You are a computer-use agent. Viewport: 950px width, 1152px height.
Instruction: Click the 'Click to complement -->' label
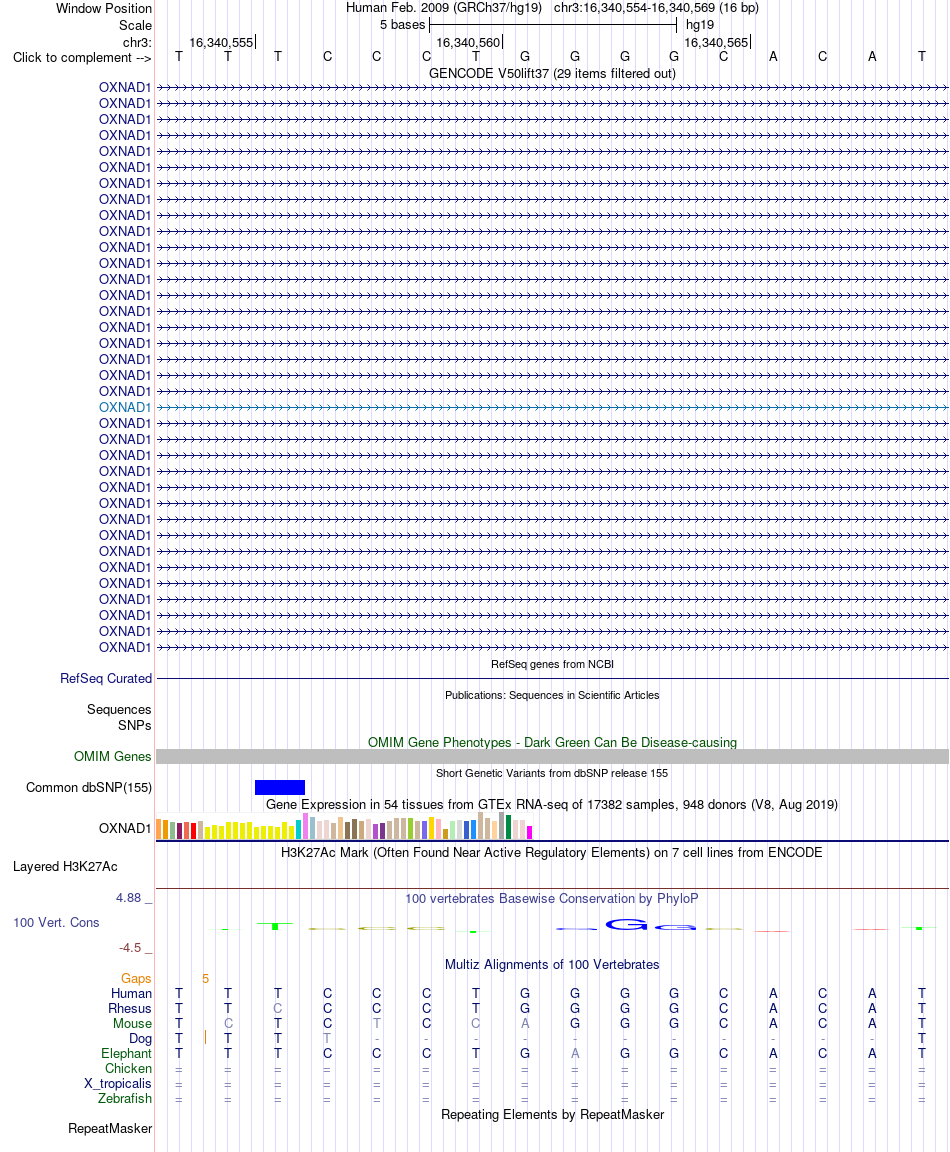82,57
